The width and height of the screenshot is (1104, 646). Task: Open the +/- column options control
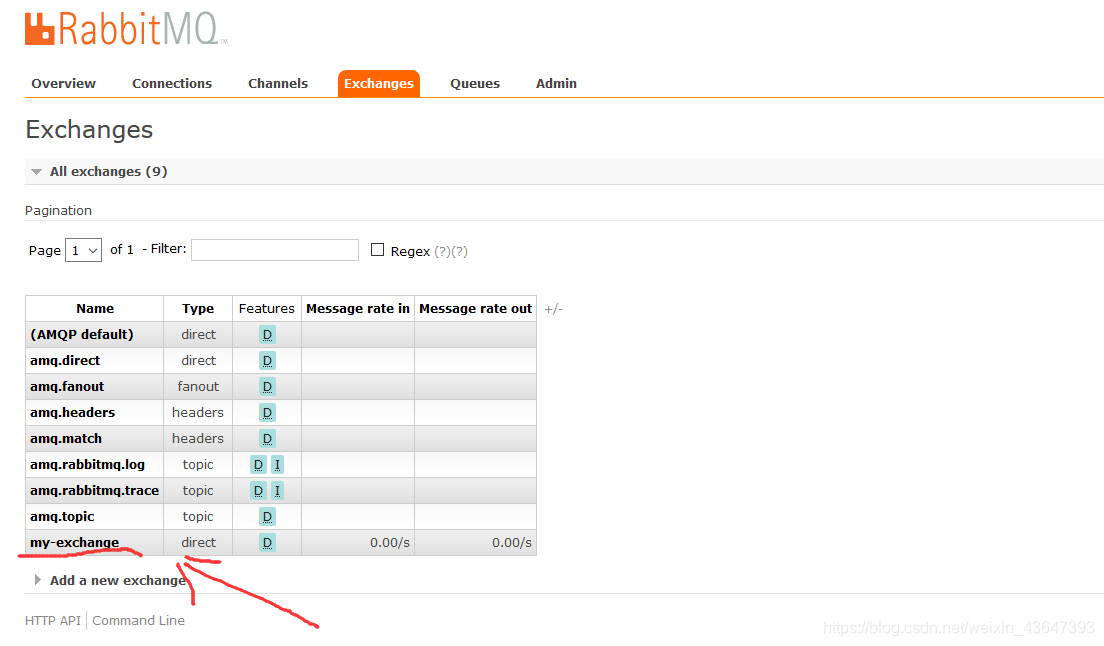click(x=553, y=309)
